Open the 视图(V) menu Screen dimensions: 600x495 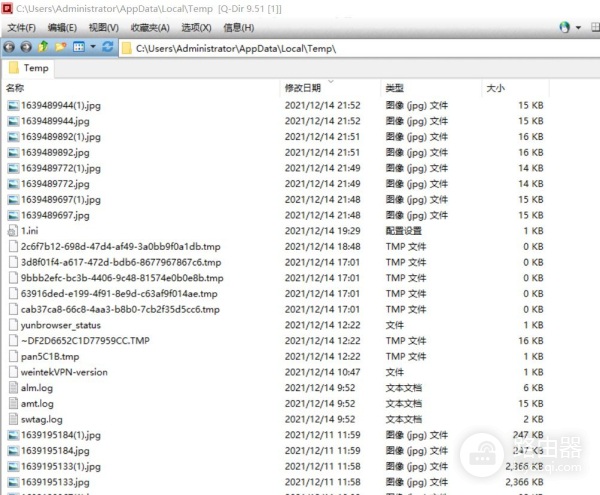coord(104,28)
